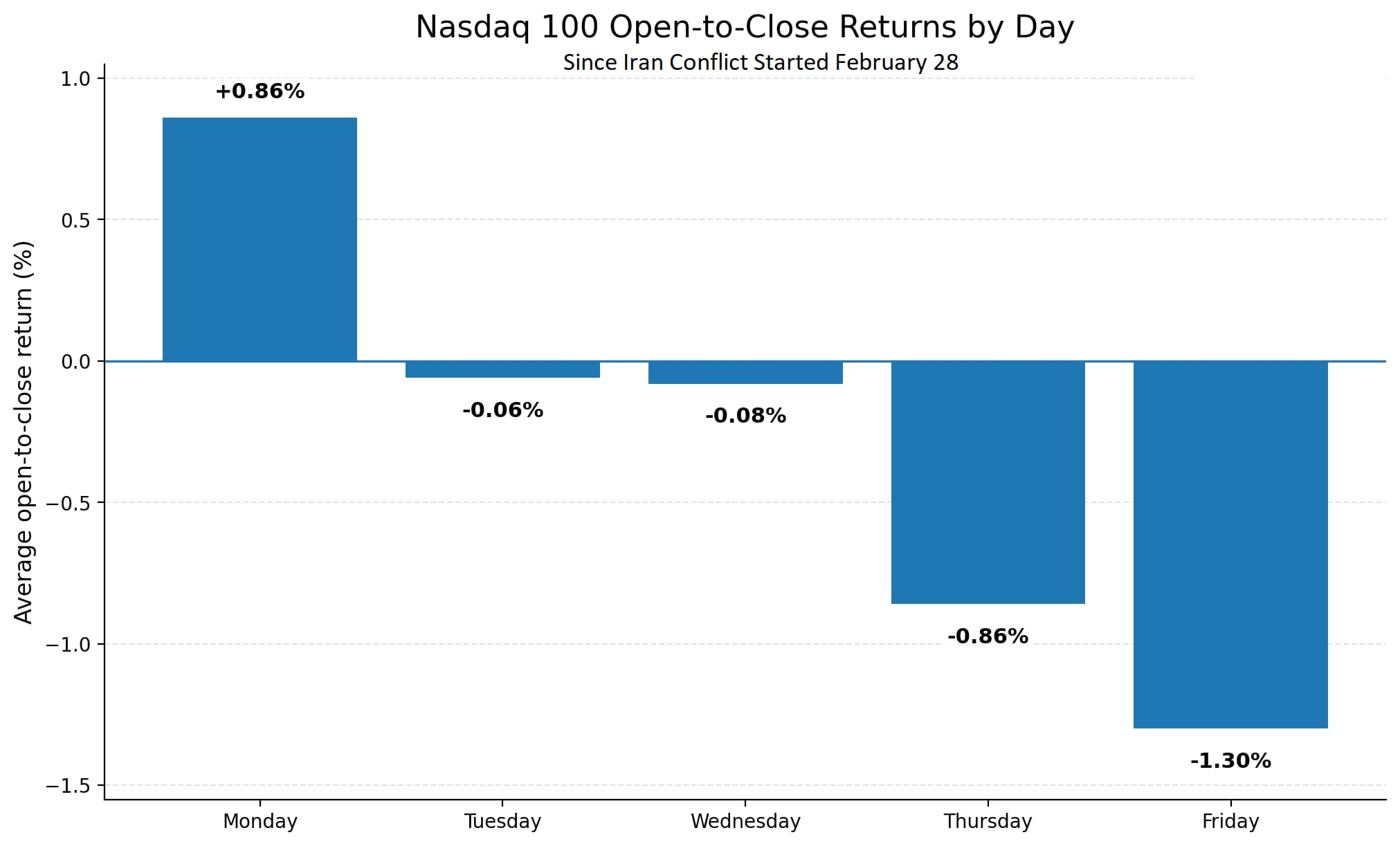Click the -1.30% value label
The height and width of the screenshot is (846, 1400).
(1230, 761)
